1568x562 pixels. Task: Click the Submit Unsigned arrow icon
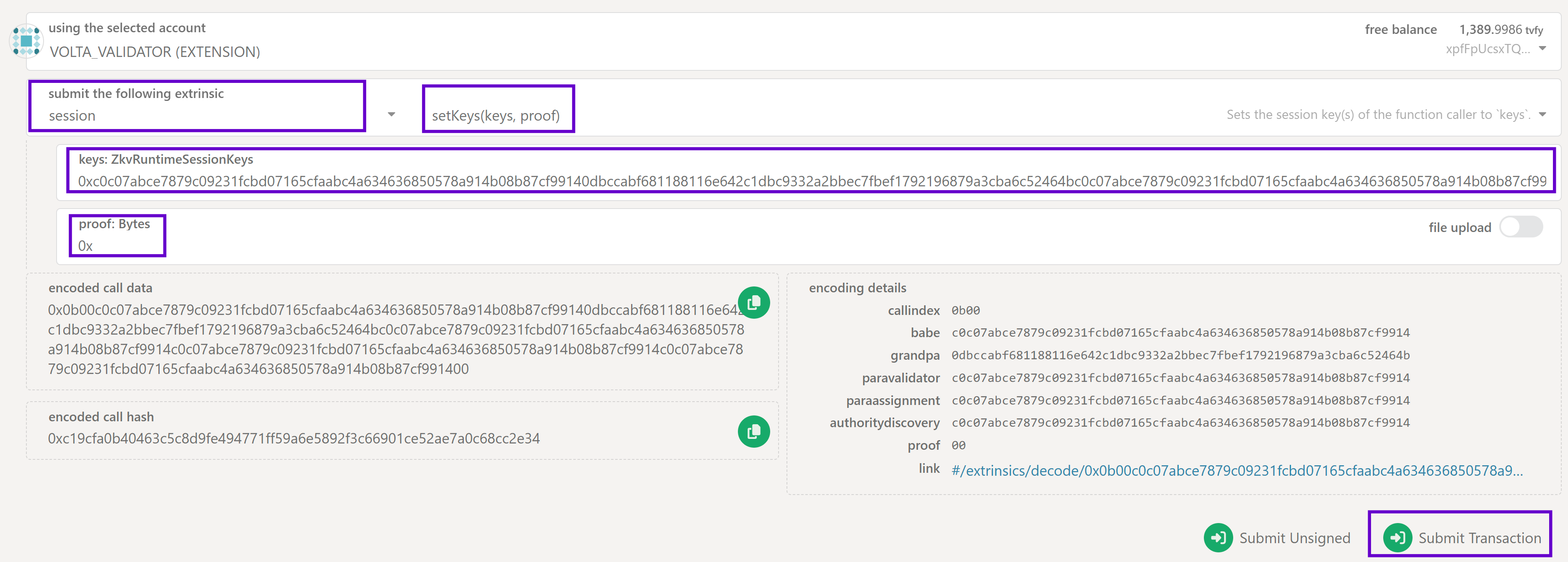[1218, 538]
